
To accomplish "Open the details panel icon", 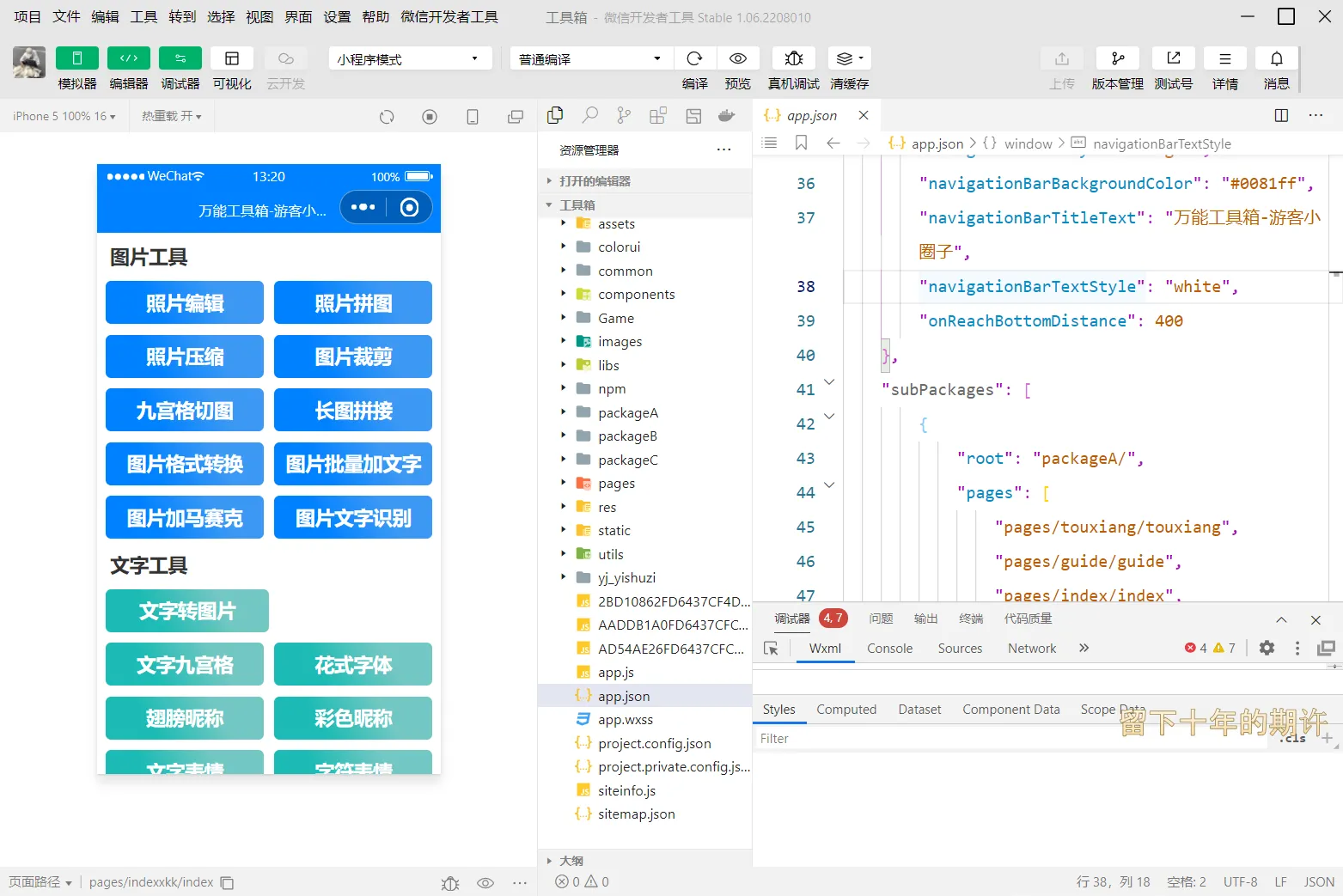I will pyautogui.click(x=1225, y=58).
